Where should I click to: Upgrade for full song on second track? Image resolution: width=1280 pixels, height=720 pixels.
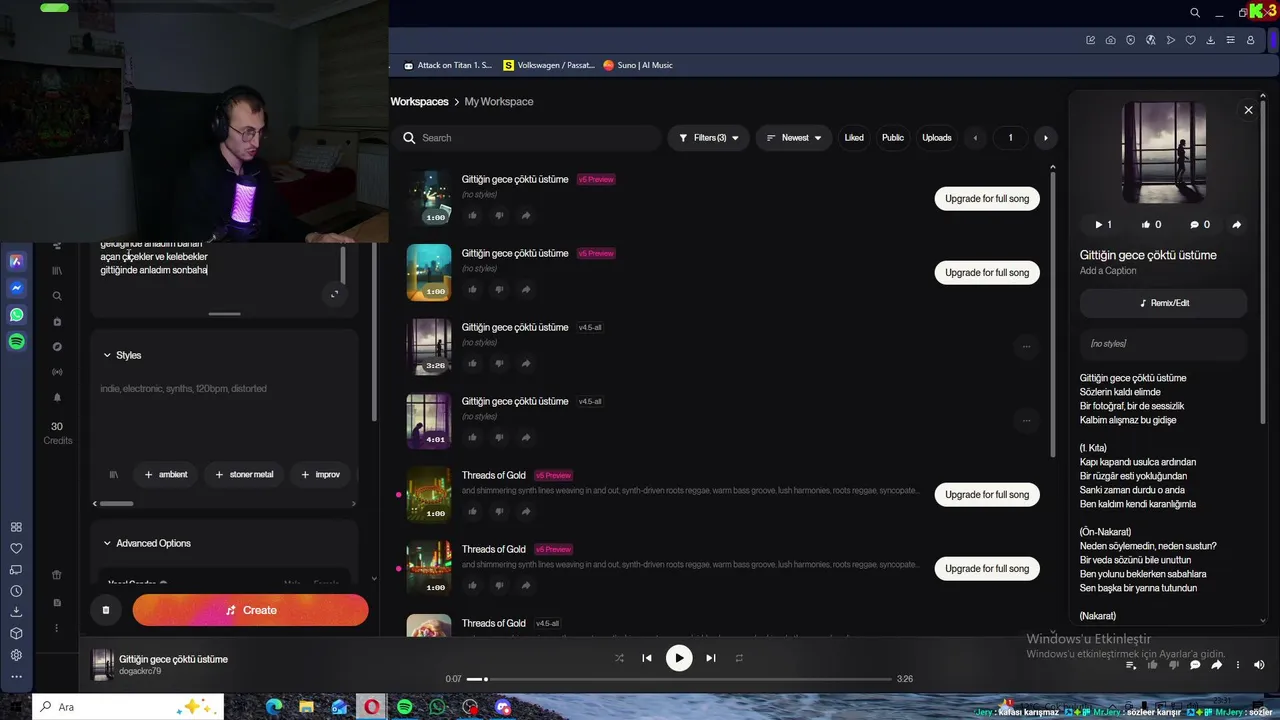point(987,273)
